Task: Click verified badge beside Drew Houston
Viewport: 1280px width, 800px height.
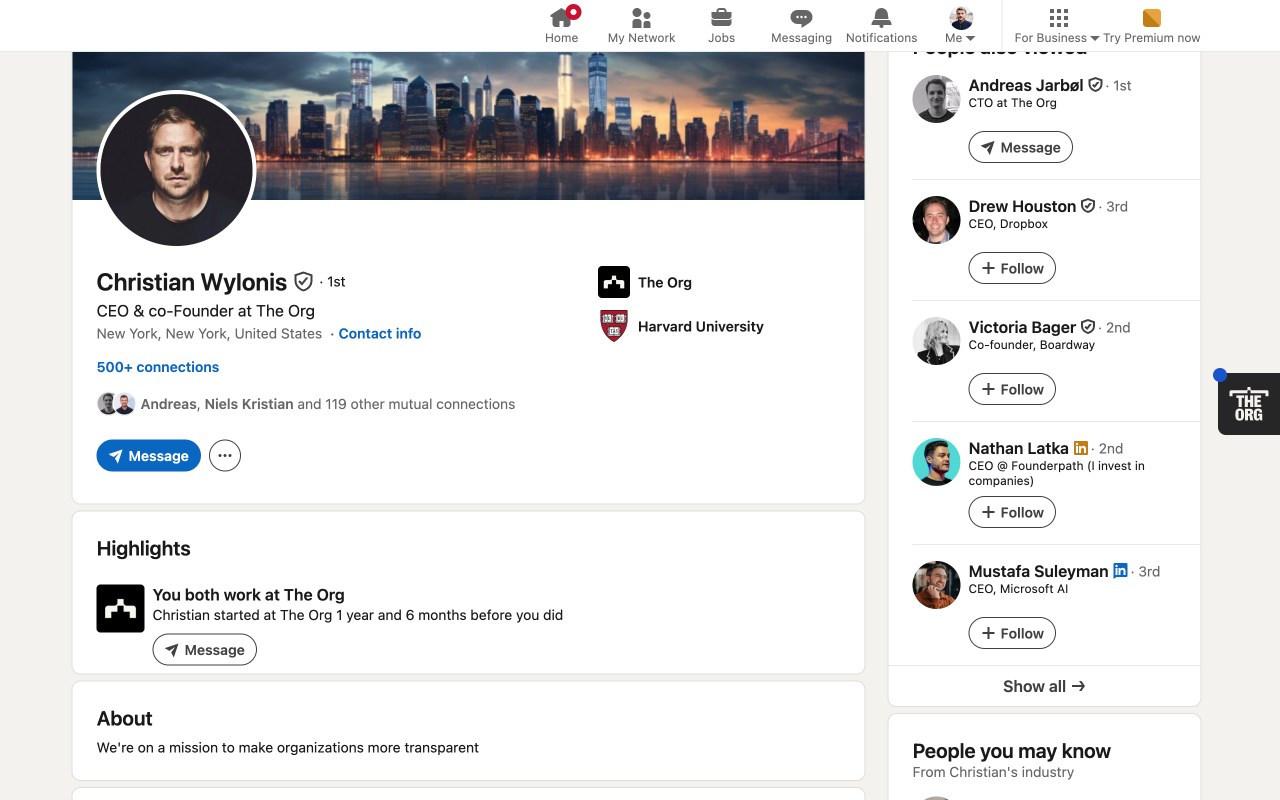Action: click(1088, 206)
